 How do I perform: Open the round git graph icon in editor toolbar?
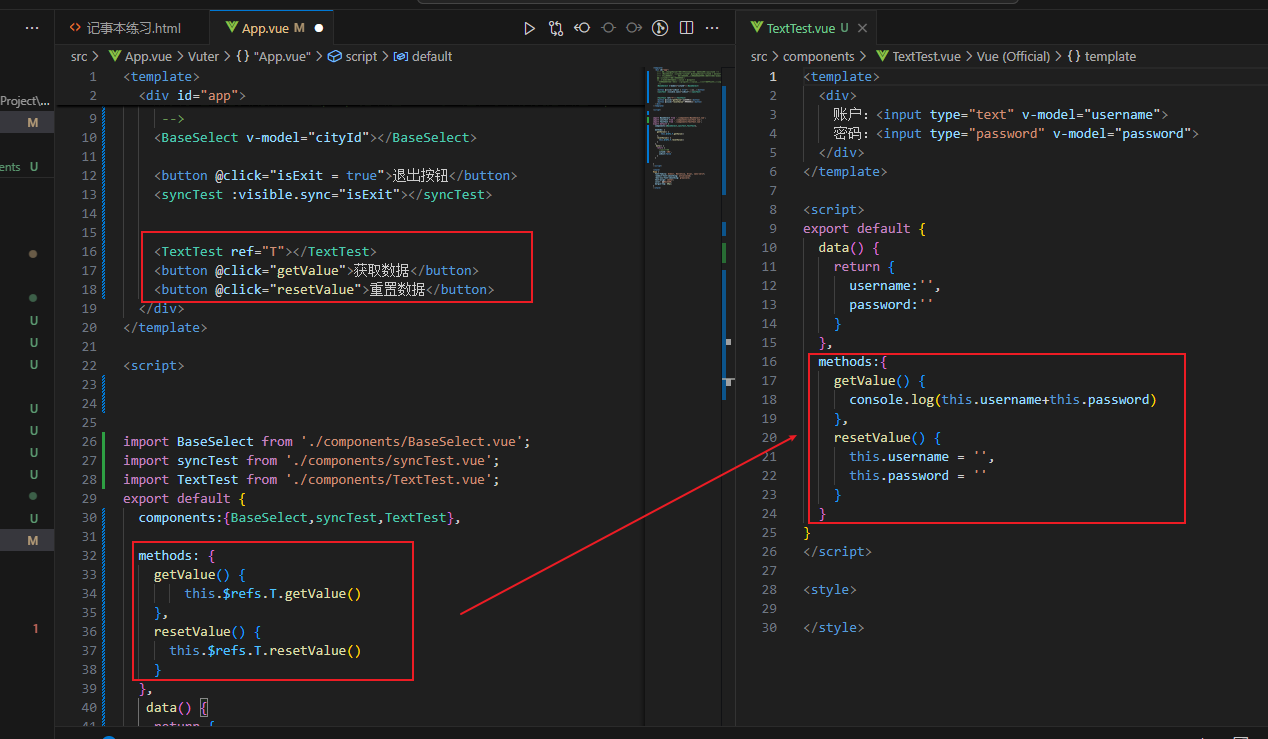click(660, 28)
